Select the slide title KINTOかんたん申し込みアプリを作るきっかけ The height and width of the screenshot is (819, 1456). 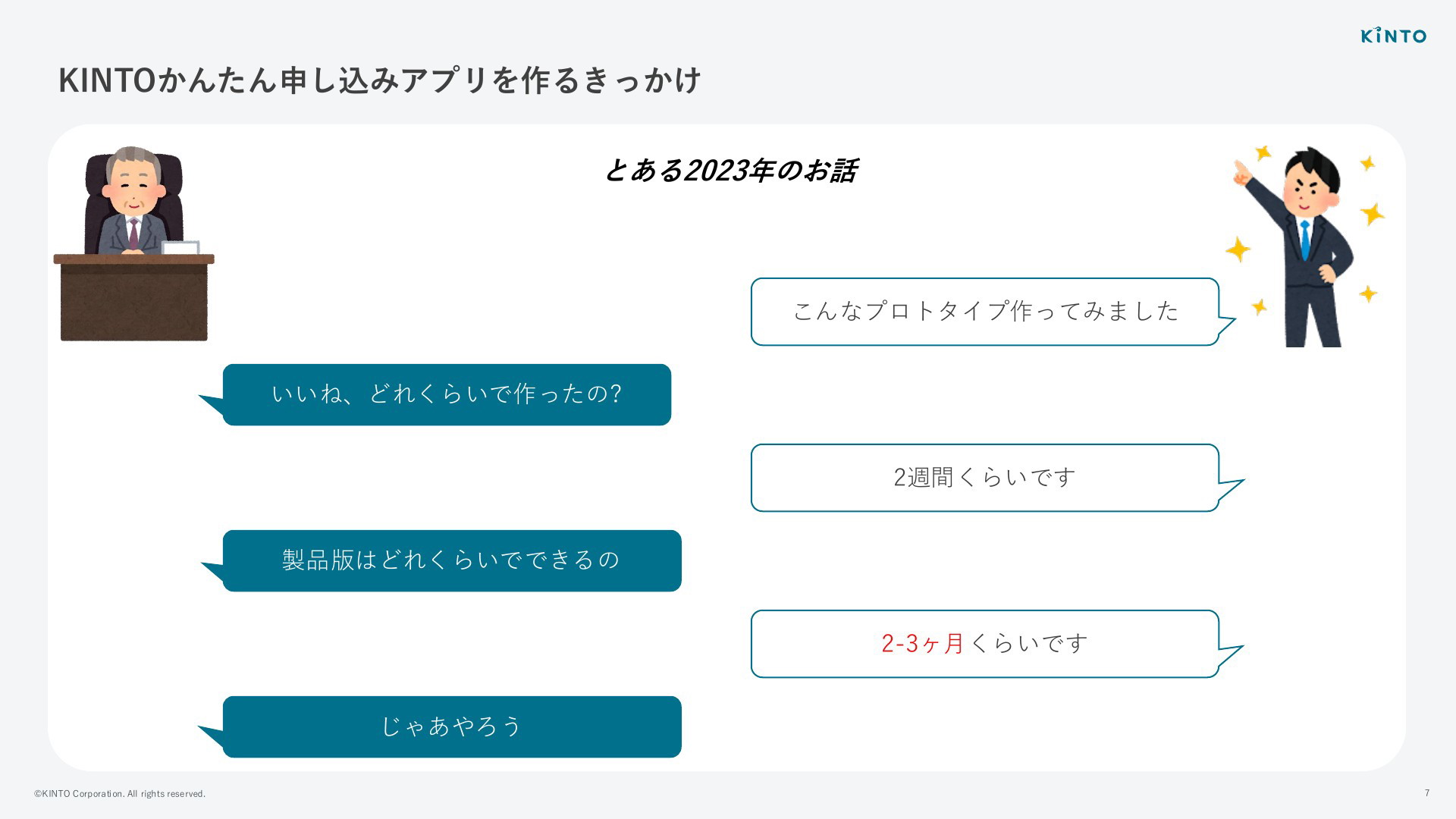[380, 80]
